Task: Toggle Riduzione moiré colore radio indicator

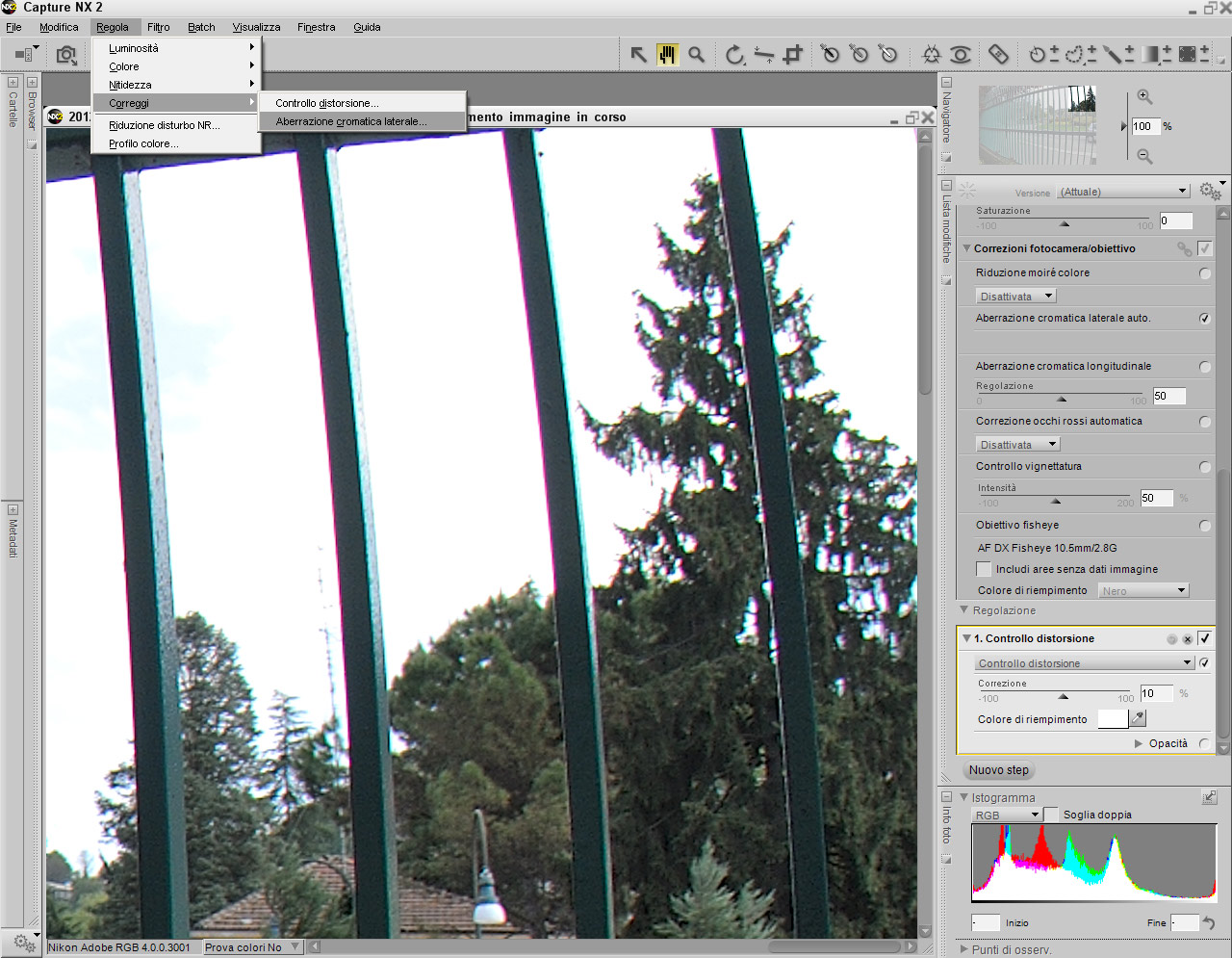Action: coord(1205,273)
